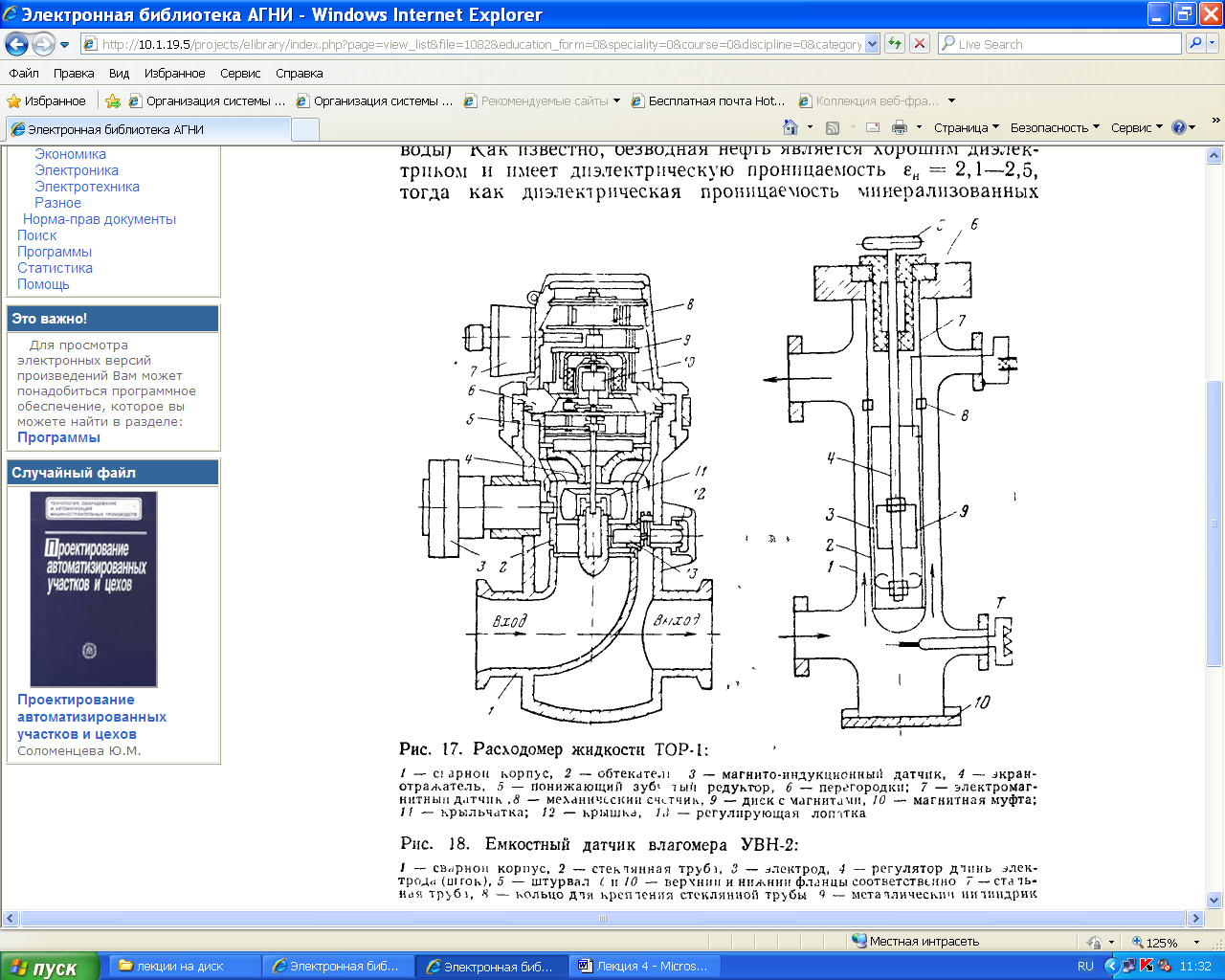Screen dimensions: 1225x980
Task: Switch to Лекция 4 - Microsoft Word taskbar item
Action: coord(646,967)
